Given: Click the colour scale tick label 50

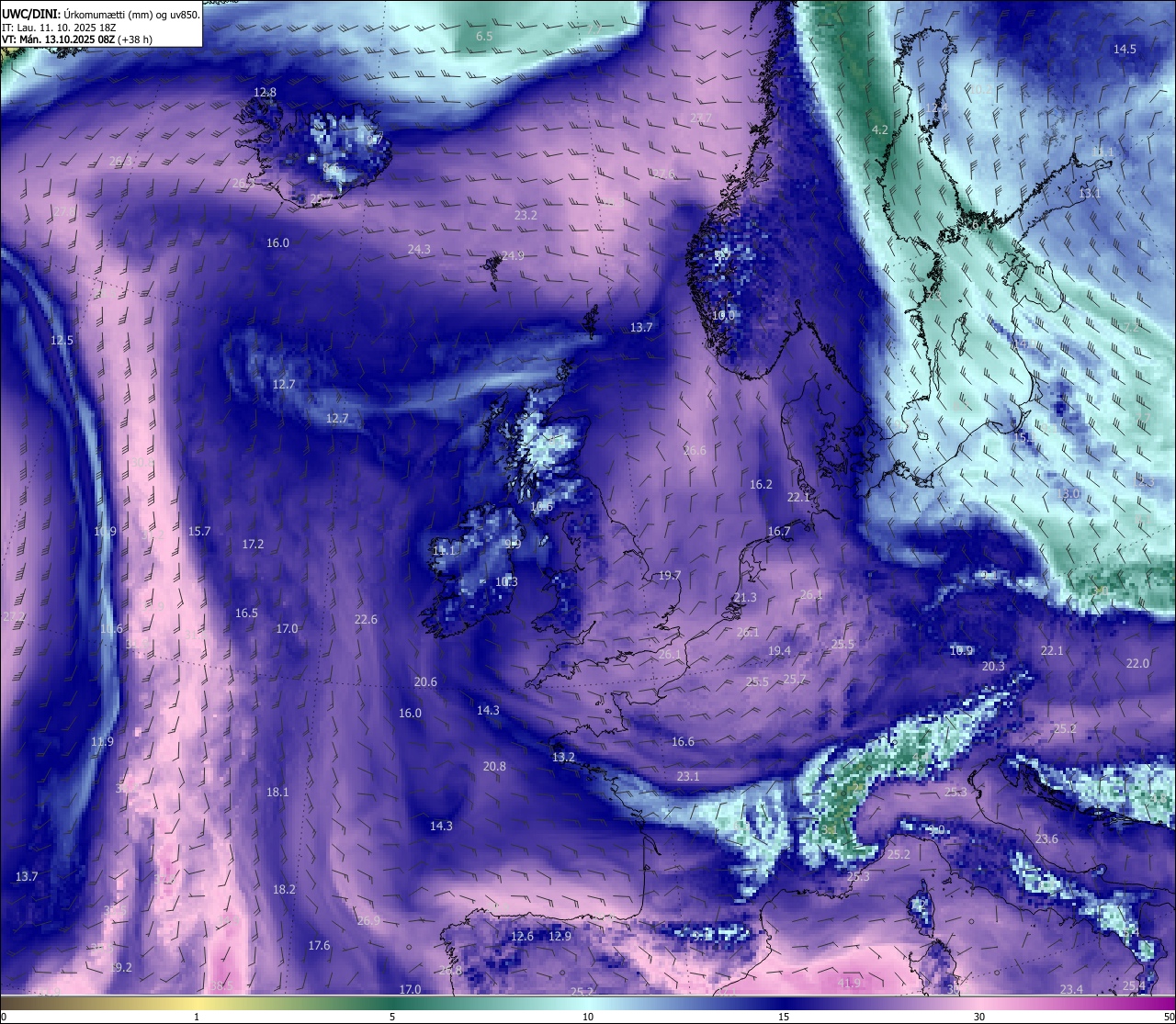Looking at the screenshot, I should (1169, 1017).
